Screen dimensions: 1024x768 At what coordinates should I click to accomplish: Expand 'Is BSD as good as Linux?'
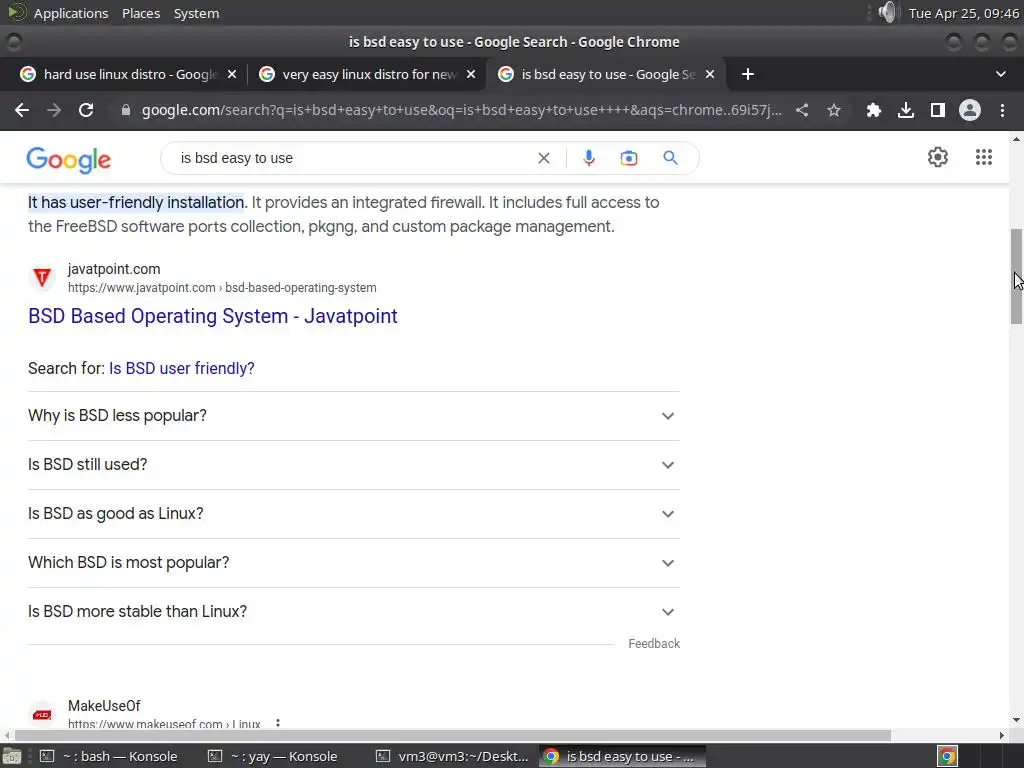click(354, 514)
